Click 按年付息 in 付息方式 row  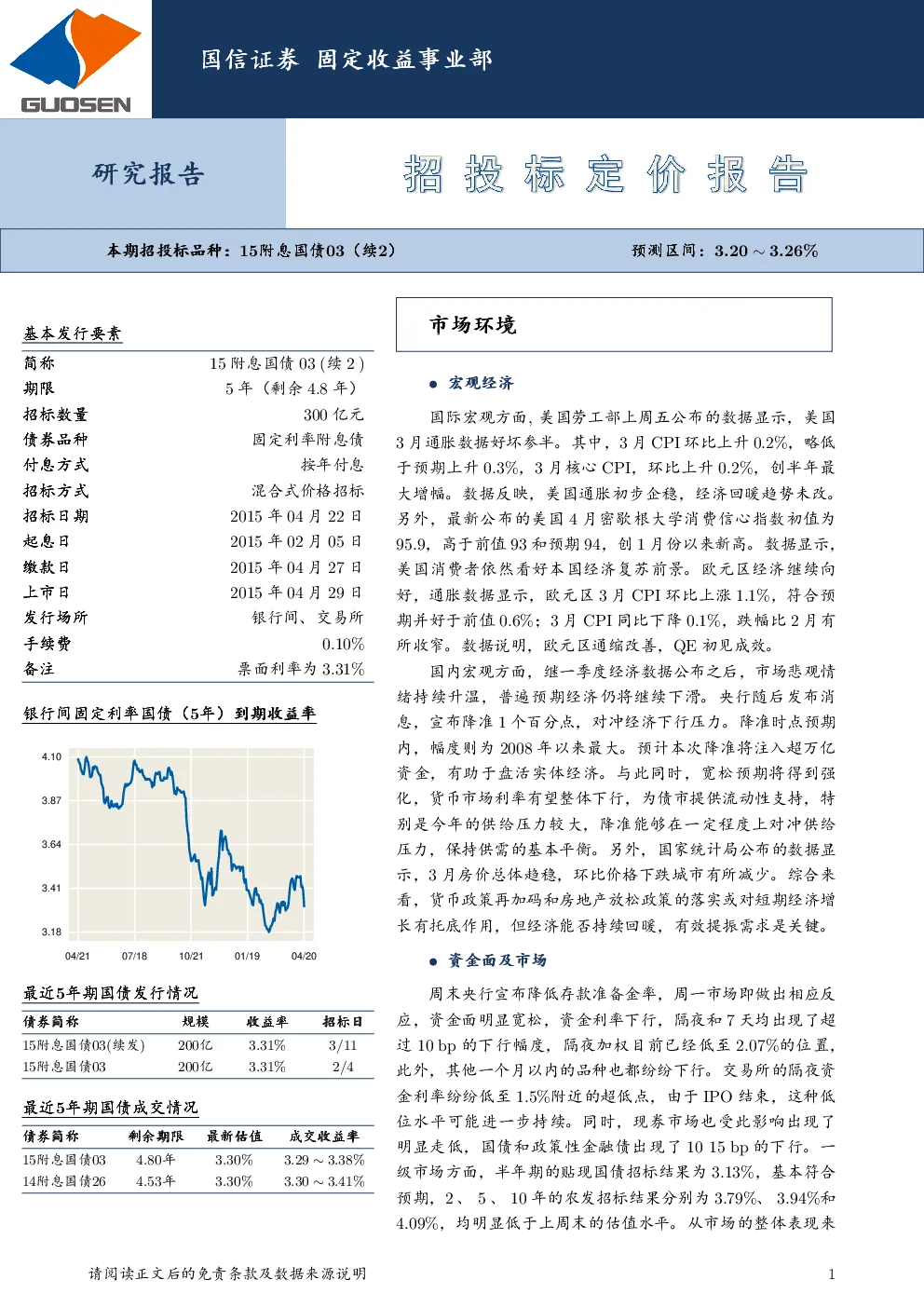coord(332,465)
